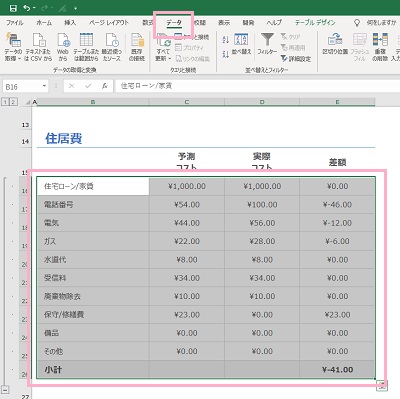This screenshot has height=399, width=400.
Task: Click the 廃棄物除去 row label
Action: [x=62, y=296]
